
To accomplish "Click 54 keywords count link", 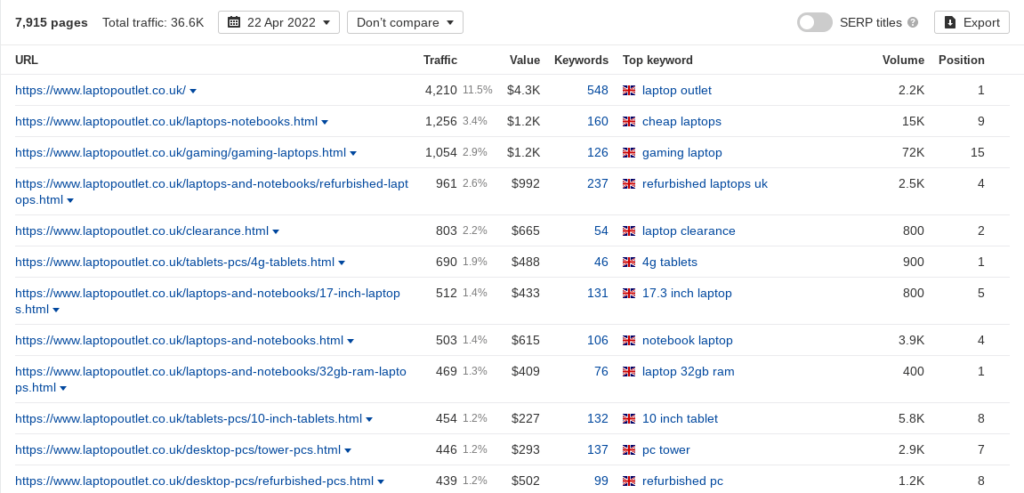I will pos(601,231).
